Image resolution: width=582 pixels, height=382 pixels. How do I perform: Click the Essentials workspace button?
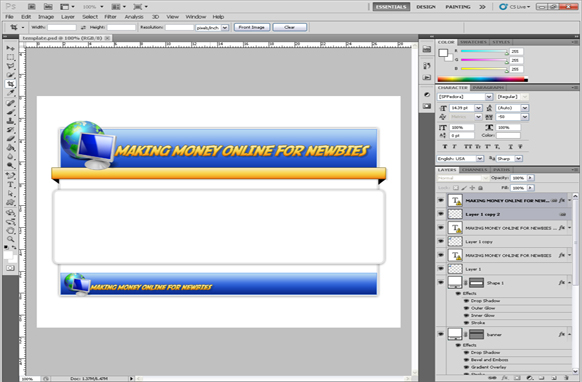(x=391, y=7)
